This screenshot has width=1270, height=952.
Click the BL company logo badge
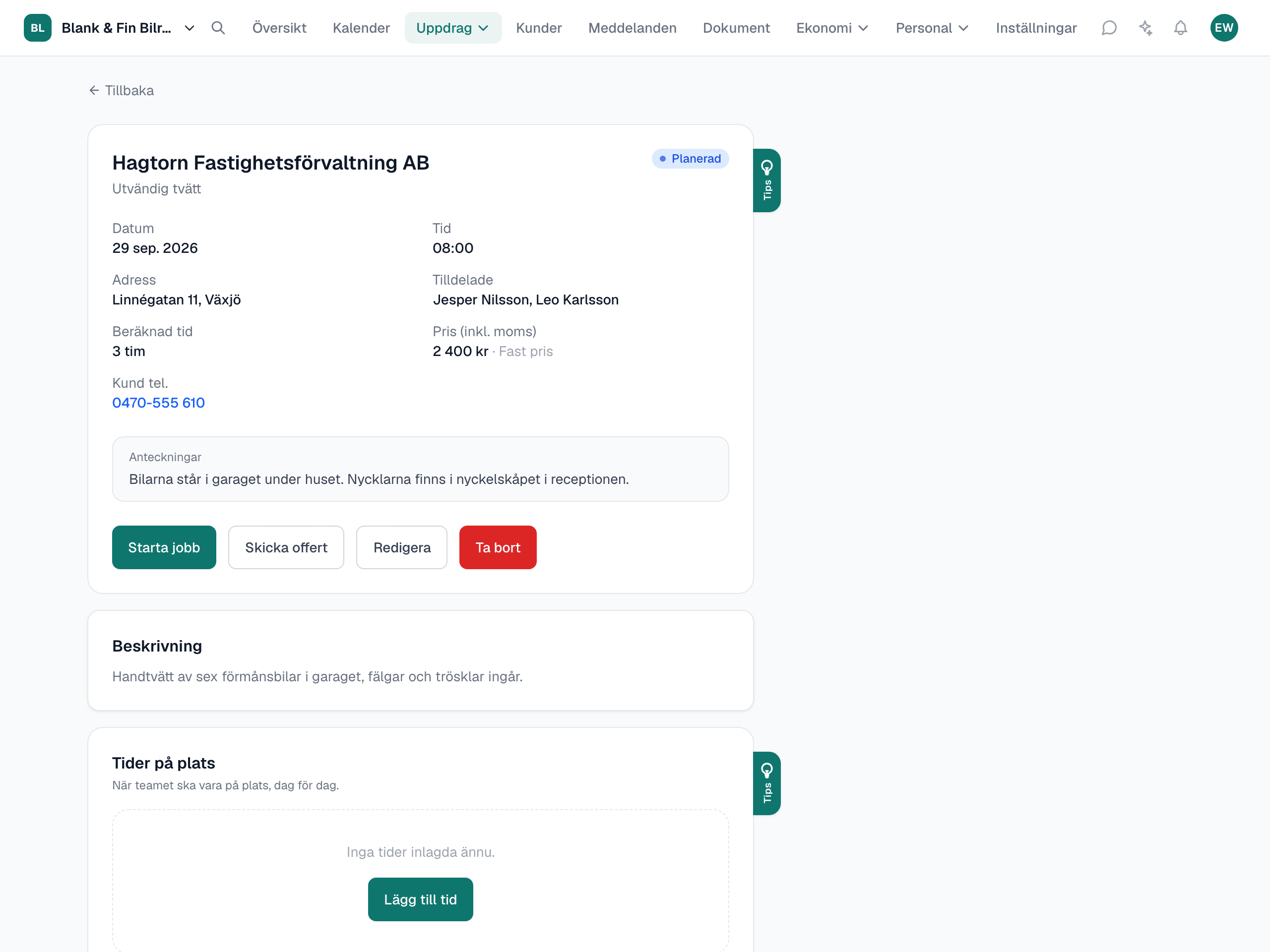37,28
